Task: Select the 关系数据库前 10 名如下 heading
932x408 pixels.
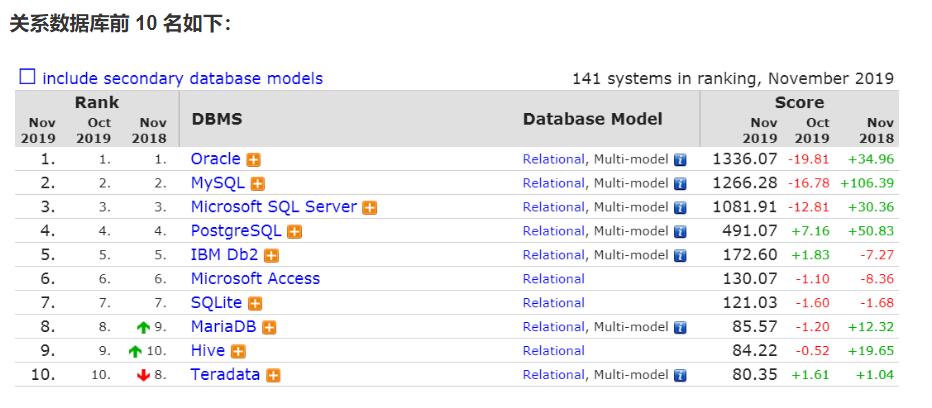Action: (120, 23)
